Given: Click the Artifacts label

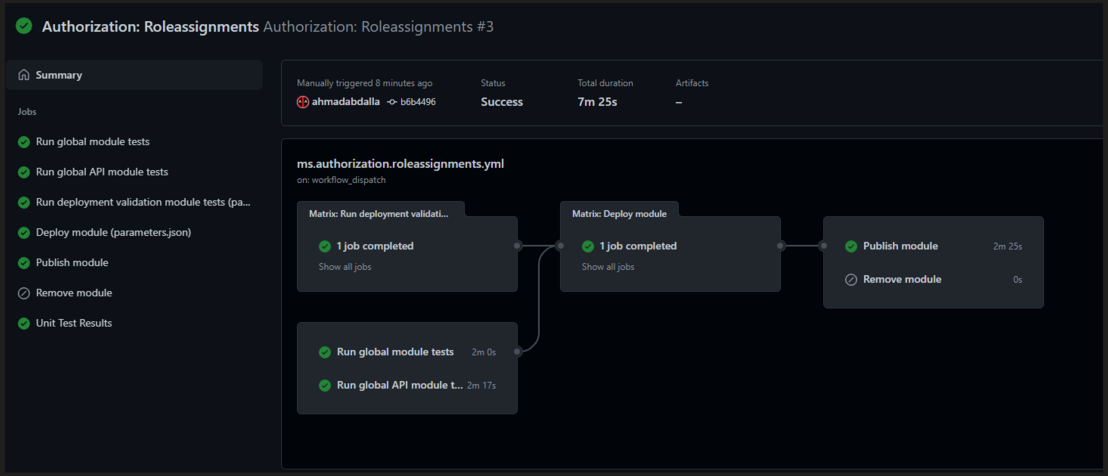Looking at the screenshot, I should [692, 83].
